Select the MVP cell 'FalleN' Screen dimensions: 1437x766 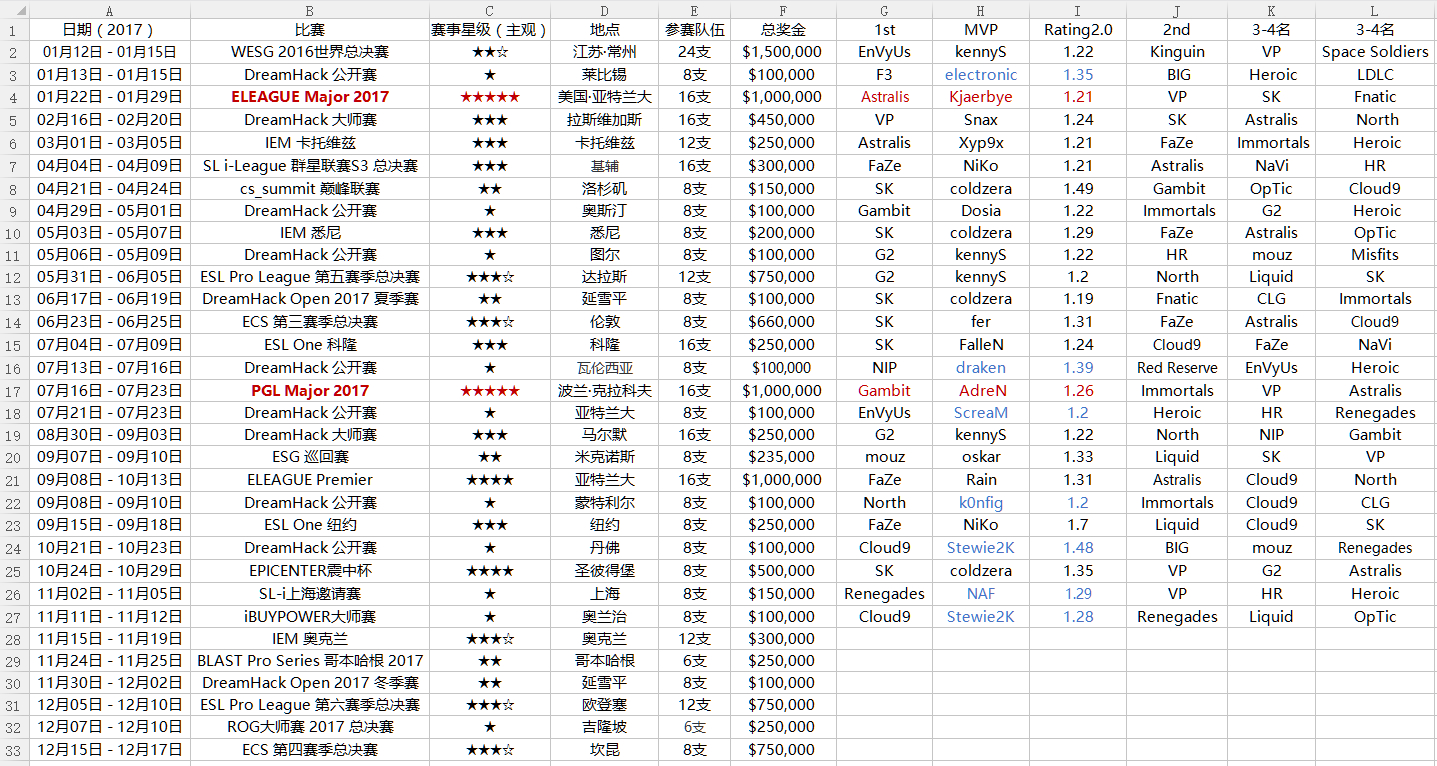[x=981, y=345]
